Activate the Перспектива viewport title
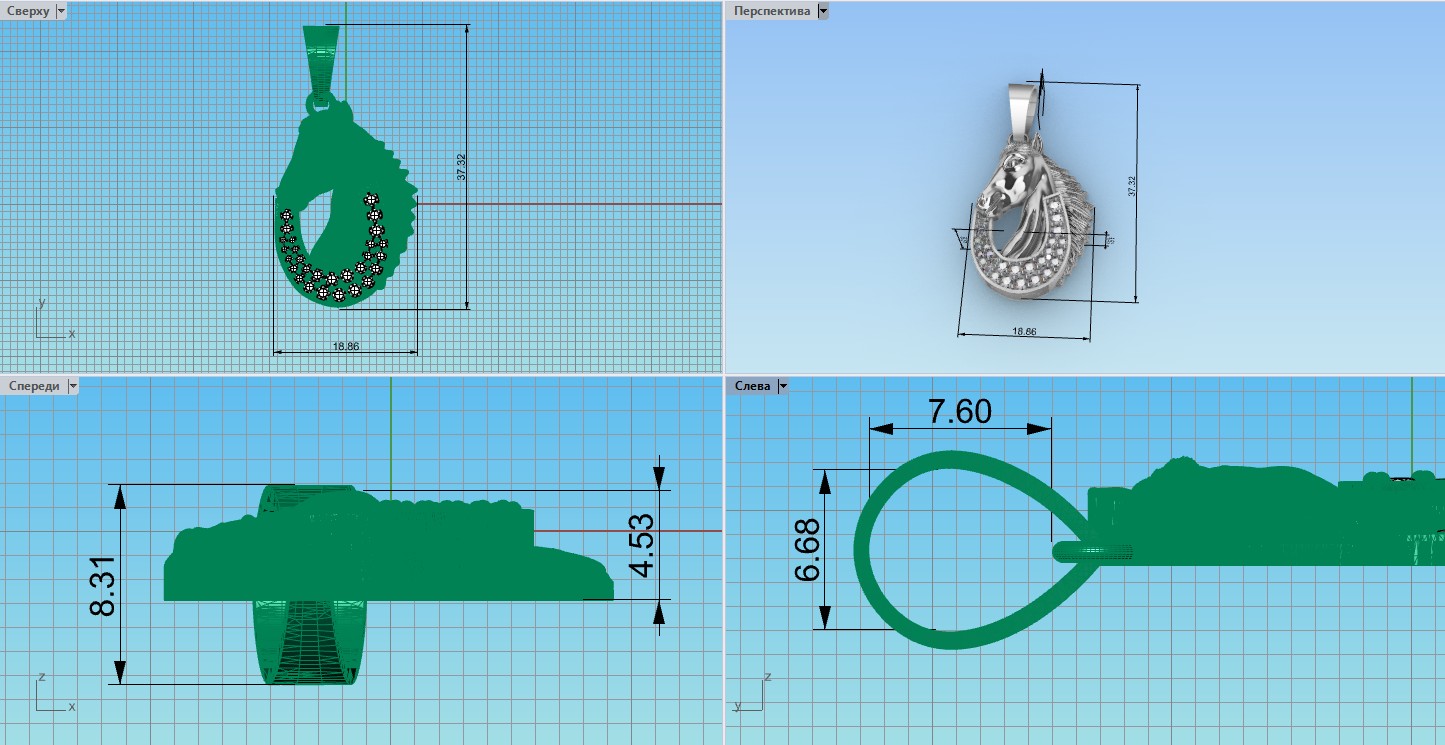 771,11
